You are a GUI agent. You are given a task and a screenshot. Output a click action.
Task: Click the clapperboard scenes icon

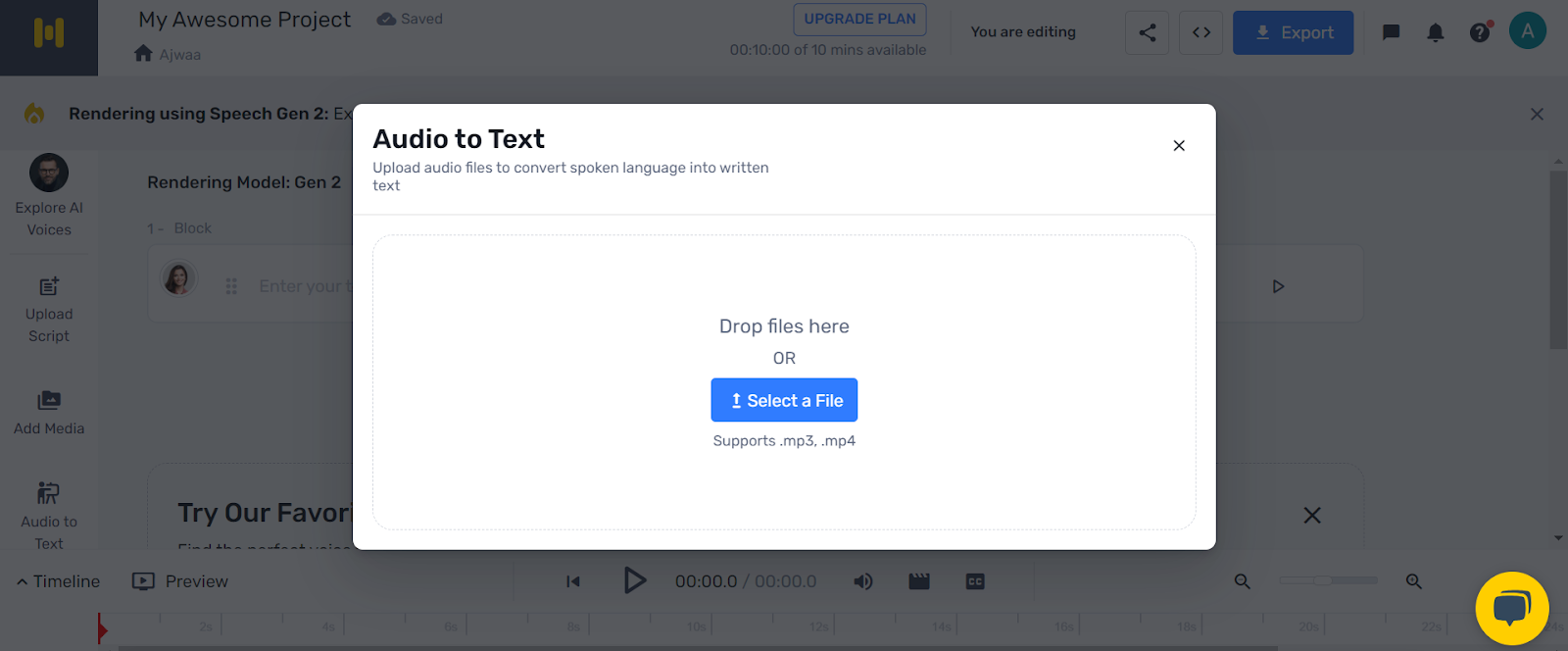click(x=919, y=581)
